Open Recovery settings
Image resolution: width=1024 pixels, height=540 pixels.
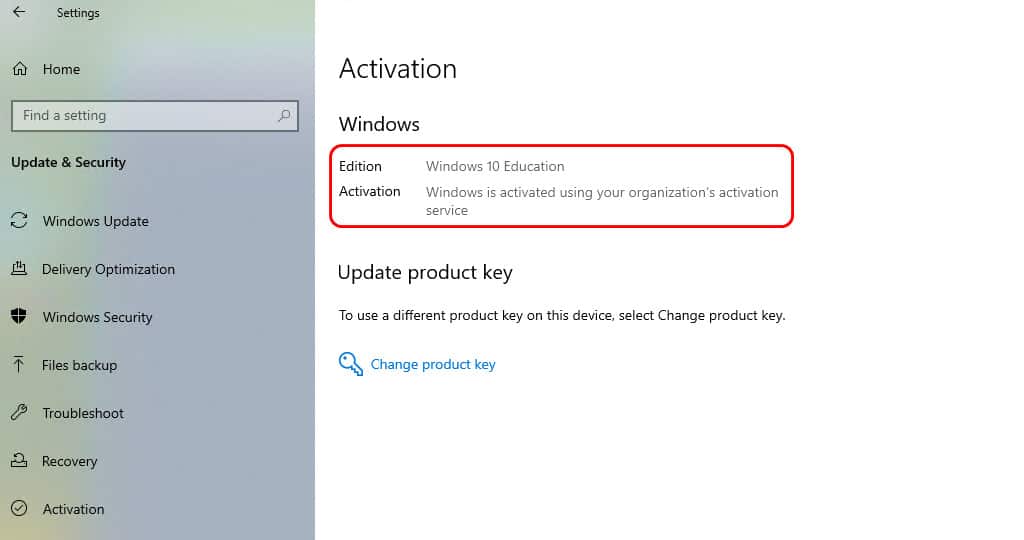[x=69, y=461]
